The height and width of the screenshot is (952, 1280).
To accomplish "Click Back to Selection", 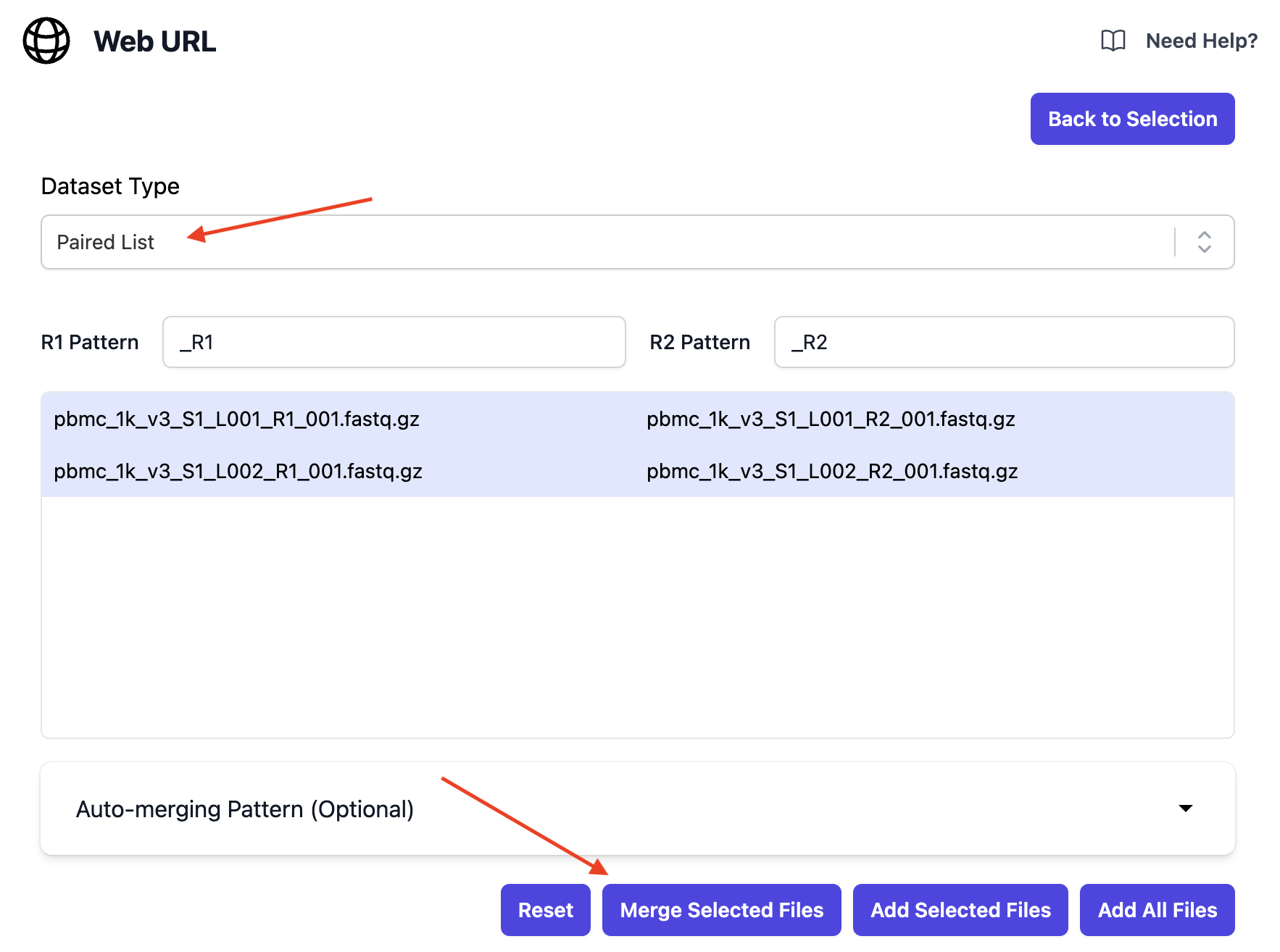I will coord(1132,118).
